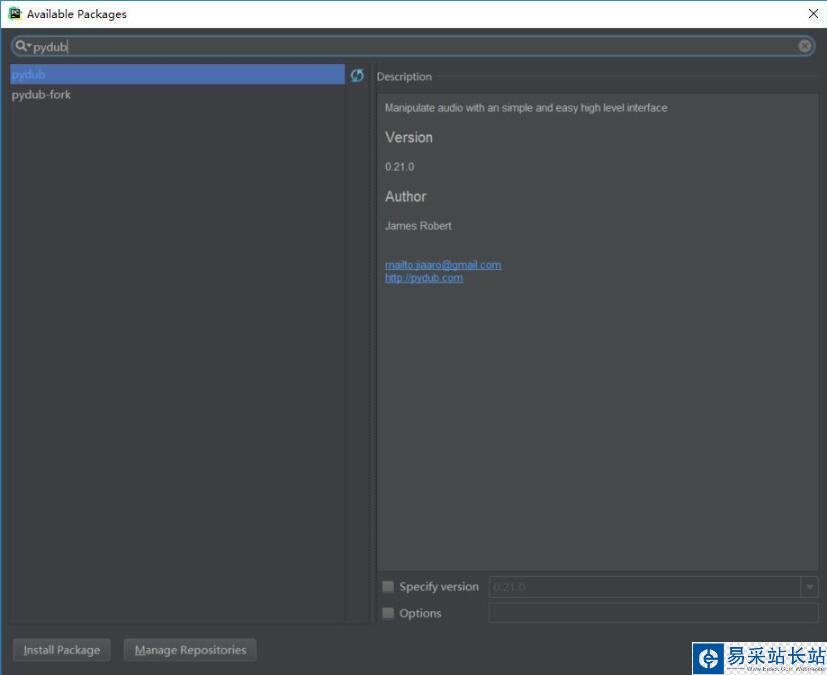Click the search magnifier icon
827x675 pixels.
[22, 46]
